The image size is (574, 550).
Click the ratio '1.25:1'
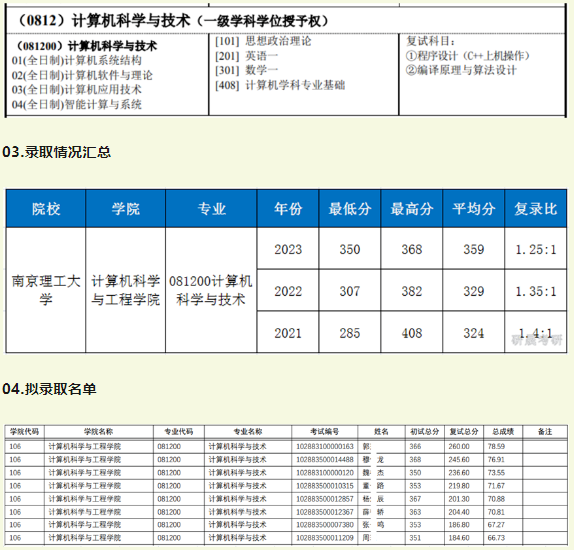[536, 249]
